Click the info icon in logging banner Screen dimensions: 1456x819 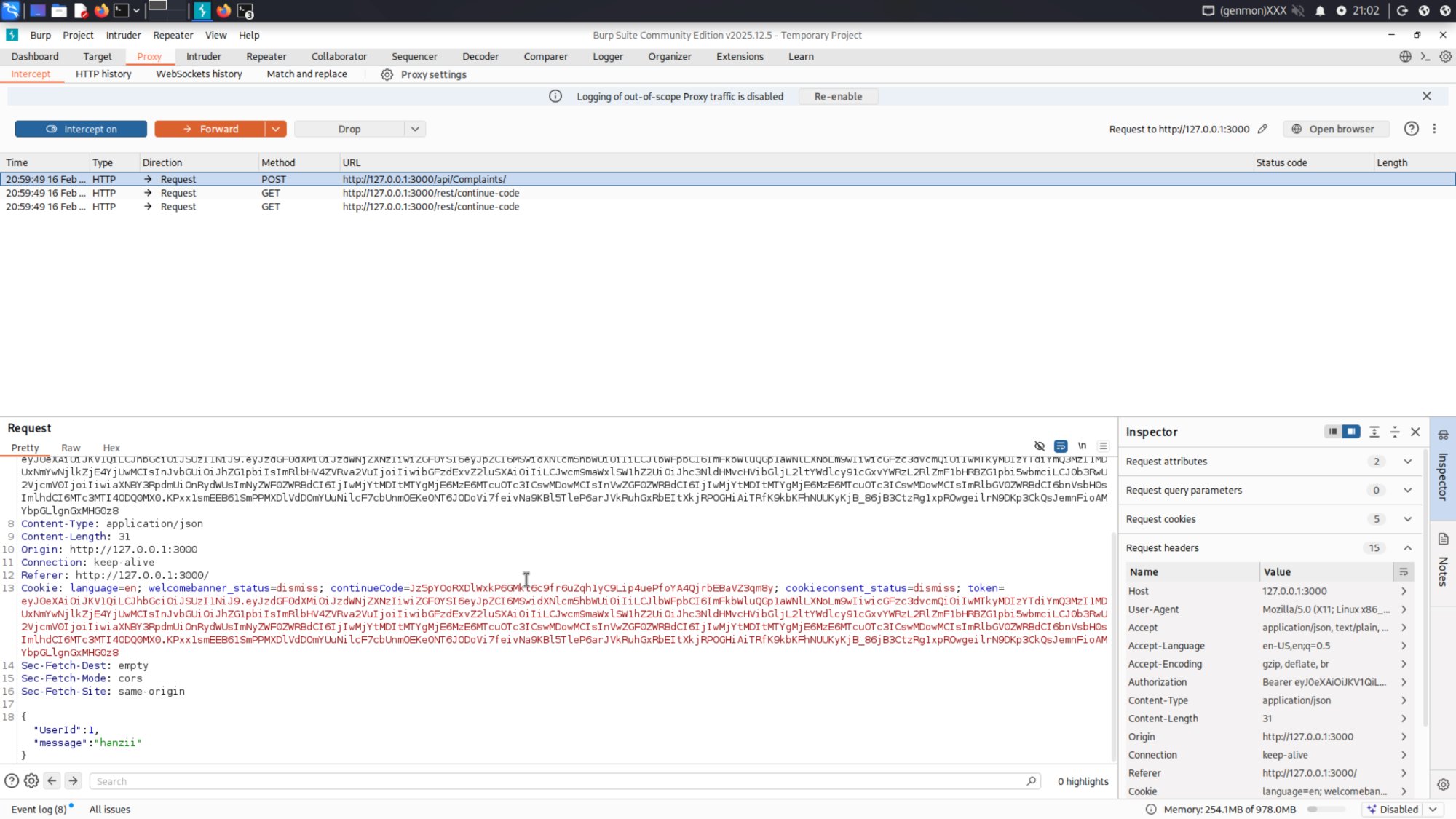pos(555,96)
